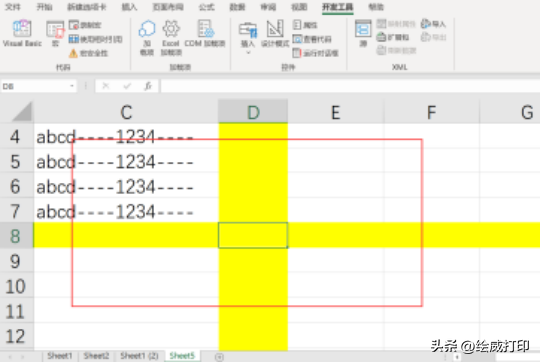Switch to the Review (审阅) tab
The image size is (540, 363).
268,7
